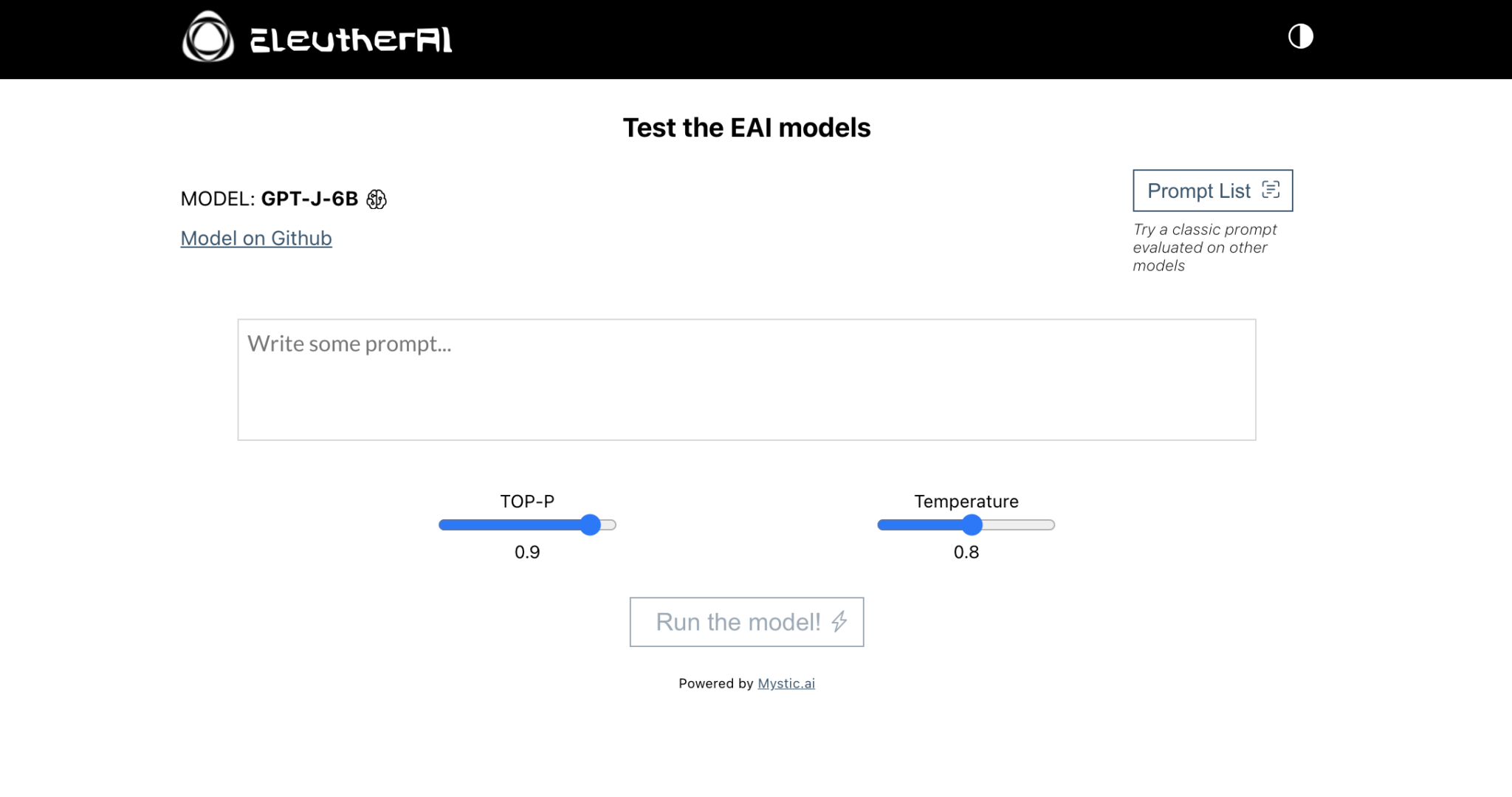1512x797 pixels.
Task: Click the lightning bolt icon on Run button
Action: point(839,622)
